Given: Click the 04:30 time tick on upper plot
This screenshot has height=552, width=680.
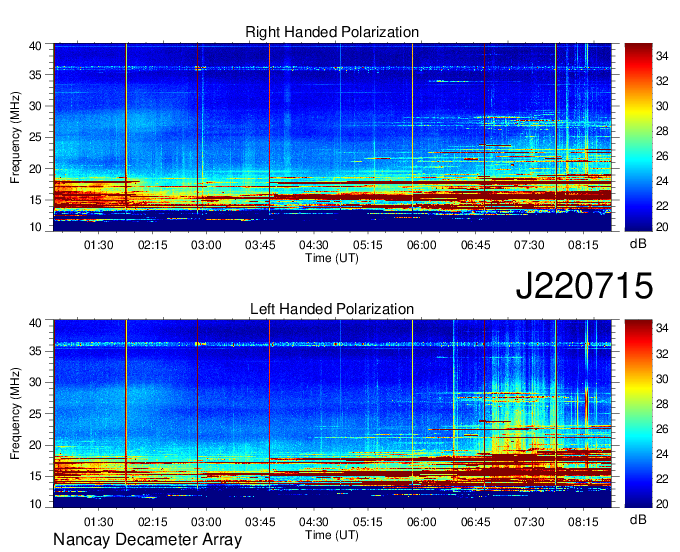Looking at the screenshot, I should 314,245.
